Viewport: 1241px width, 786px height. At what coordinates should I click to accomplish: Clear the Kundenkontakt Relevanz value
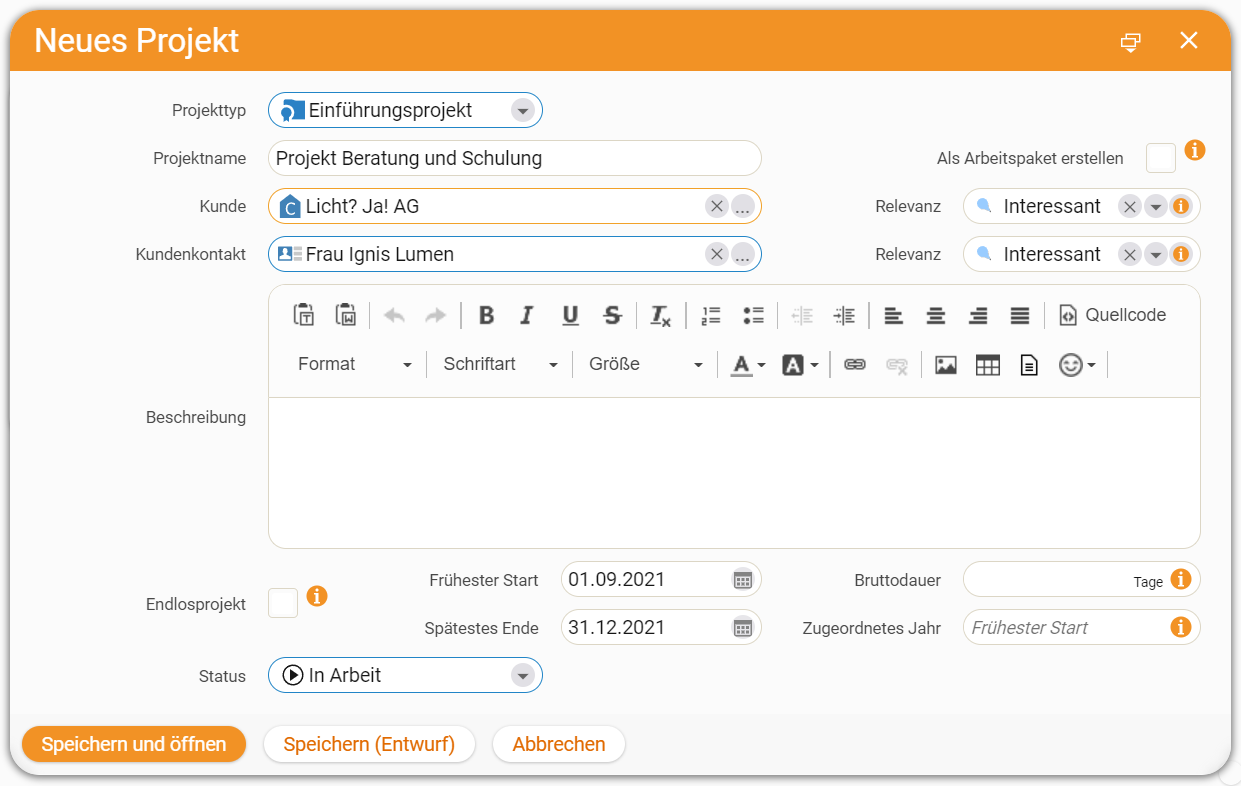point(1130,254)
